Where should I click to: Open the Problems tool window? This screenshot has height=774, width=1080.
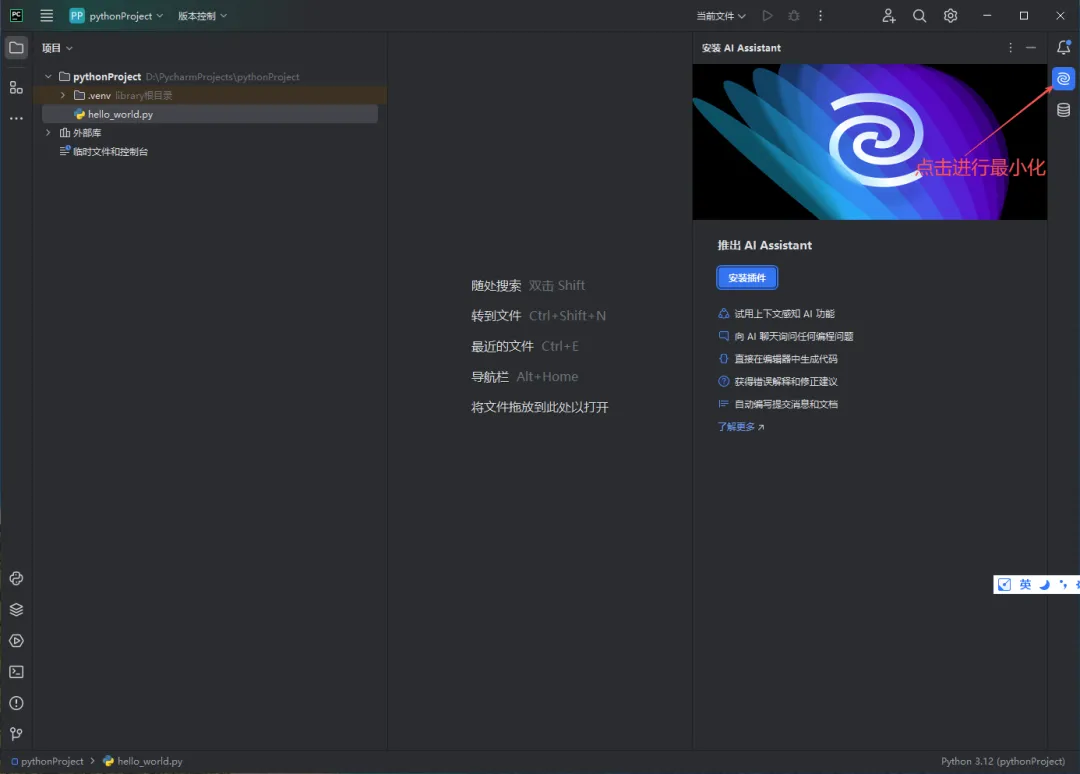pos(17,702)
